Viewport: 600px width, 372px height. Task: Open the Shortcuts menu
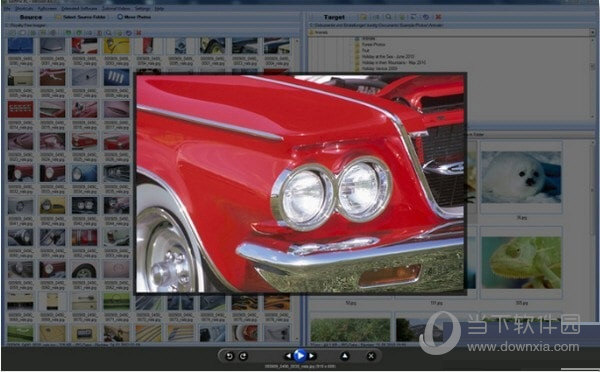[24, 8]
